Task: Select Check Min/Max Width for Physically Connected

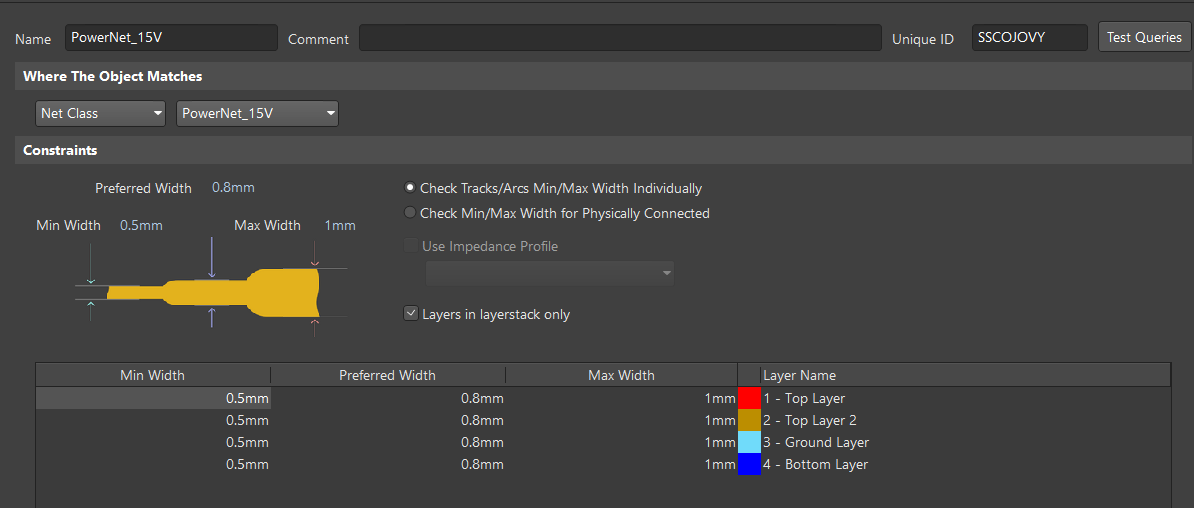Action: pos(410,213)
